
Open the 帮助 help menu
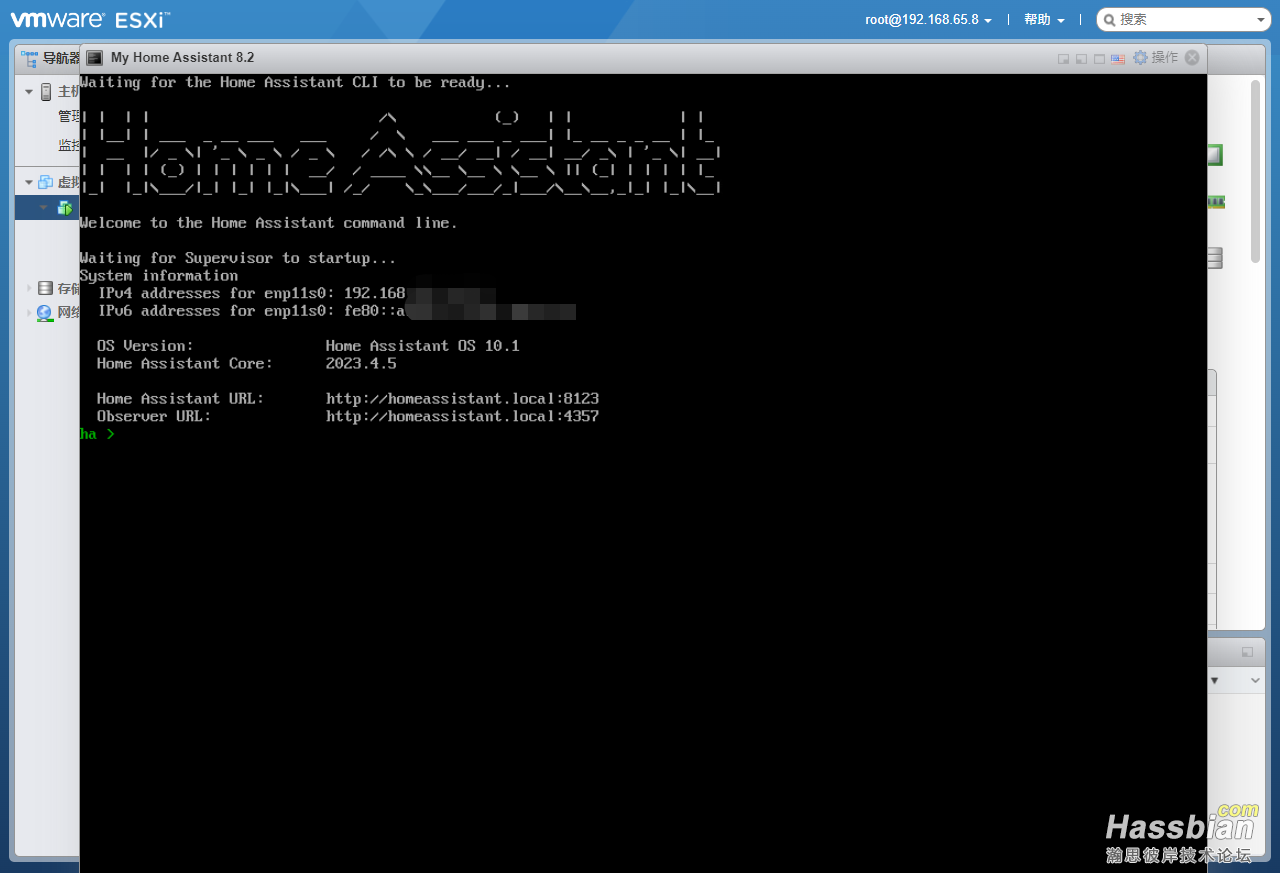point(1044,20)
